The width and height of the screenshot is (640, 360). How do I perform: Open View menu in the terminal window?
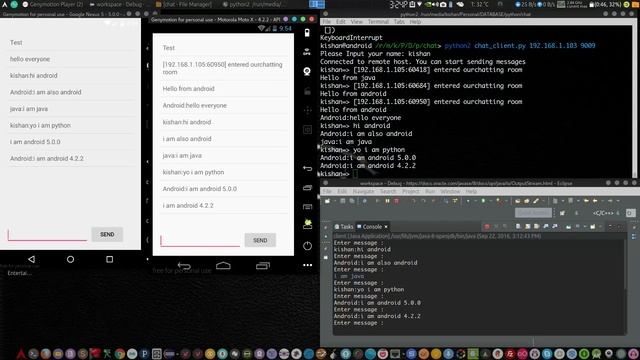coord(357,22)
